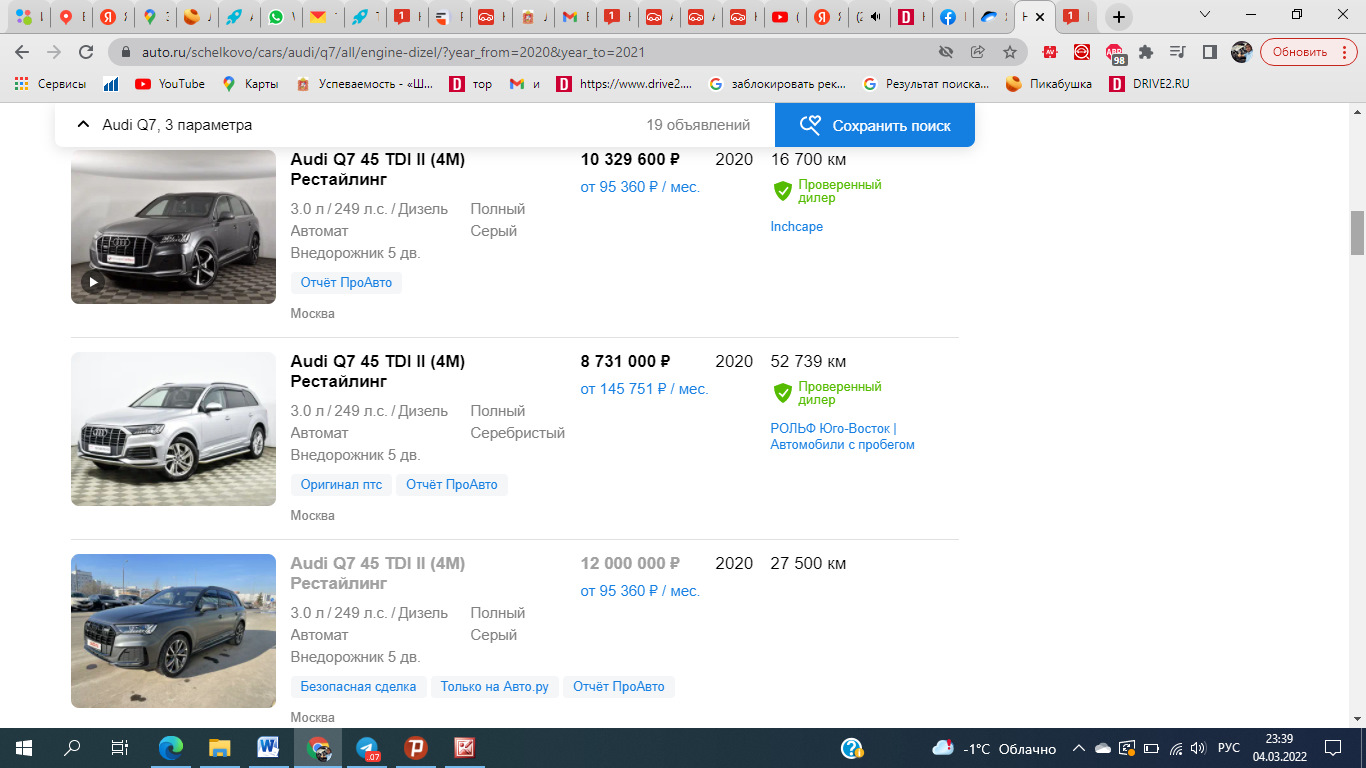Open the YouTube bookmark
Viewport: 1366px width, 768px height.
170,84
